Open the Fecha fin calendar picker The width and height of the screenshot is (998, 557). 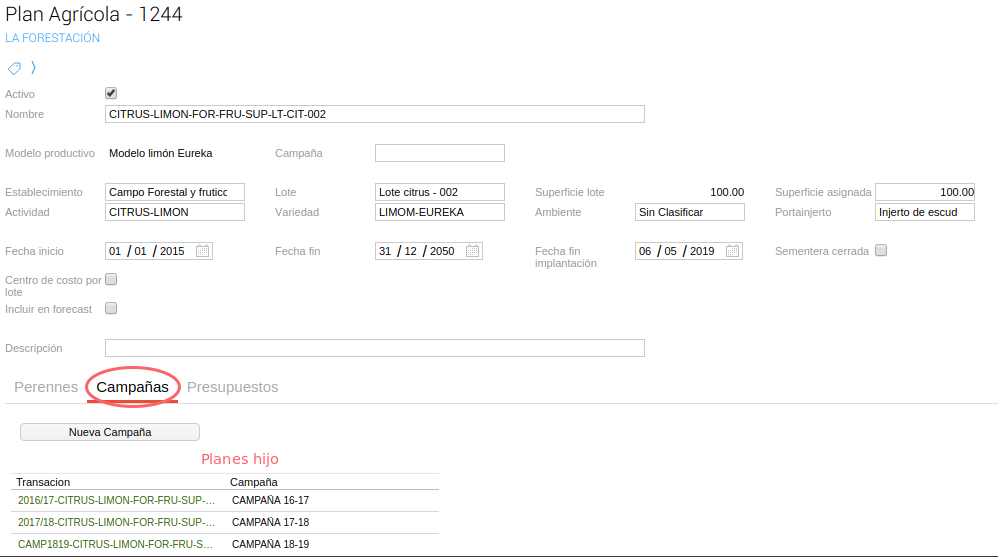click(x=472, y=251)
